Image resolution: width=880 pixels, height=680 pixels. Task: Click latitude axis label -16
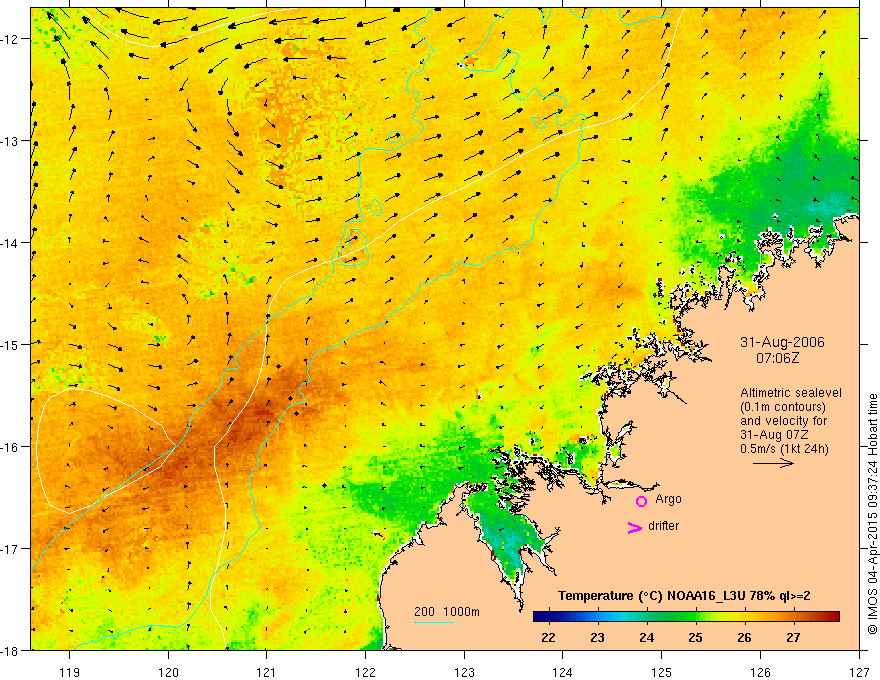click(11, 447)
